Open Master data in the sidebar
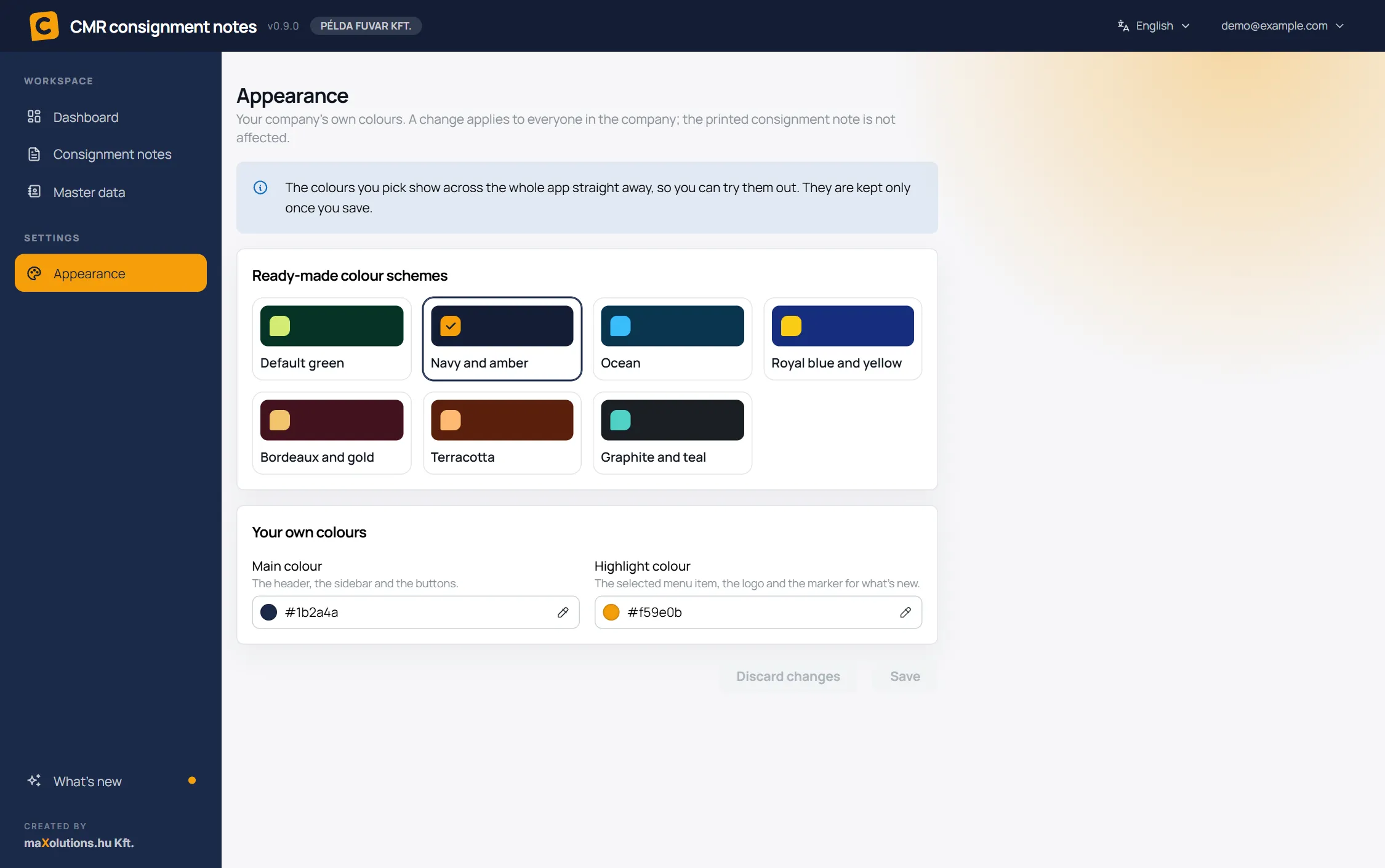 pyautogui.click(x=111, y=192)
